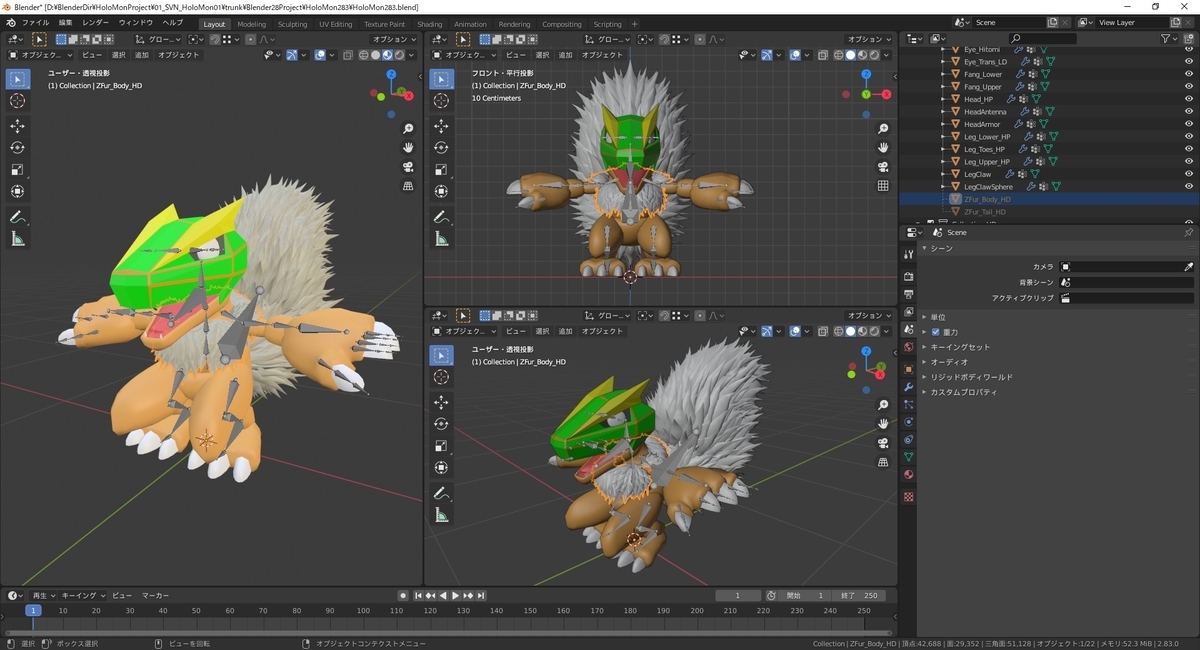Choose the Measure tool in left viewport
This screenshot has width=1200, height=650.
click(18, 239)
